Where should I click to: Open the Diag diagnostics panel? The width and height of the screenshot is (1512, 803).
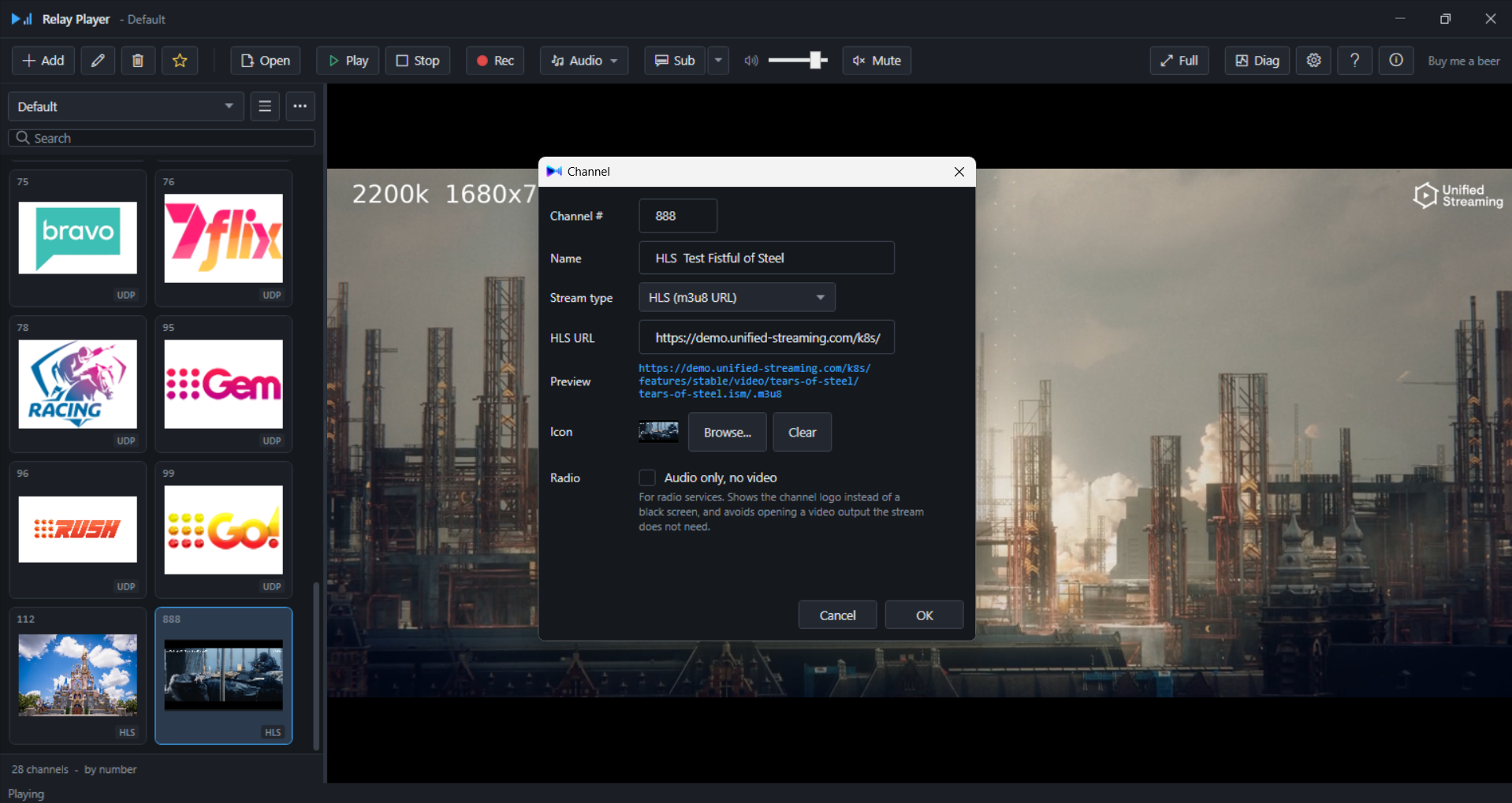[x=1257, y=61]
